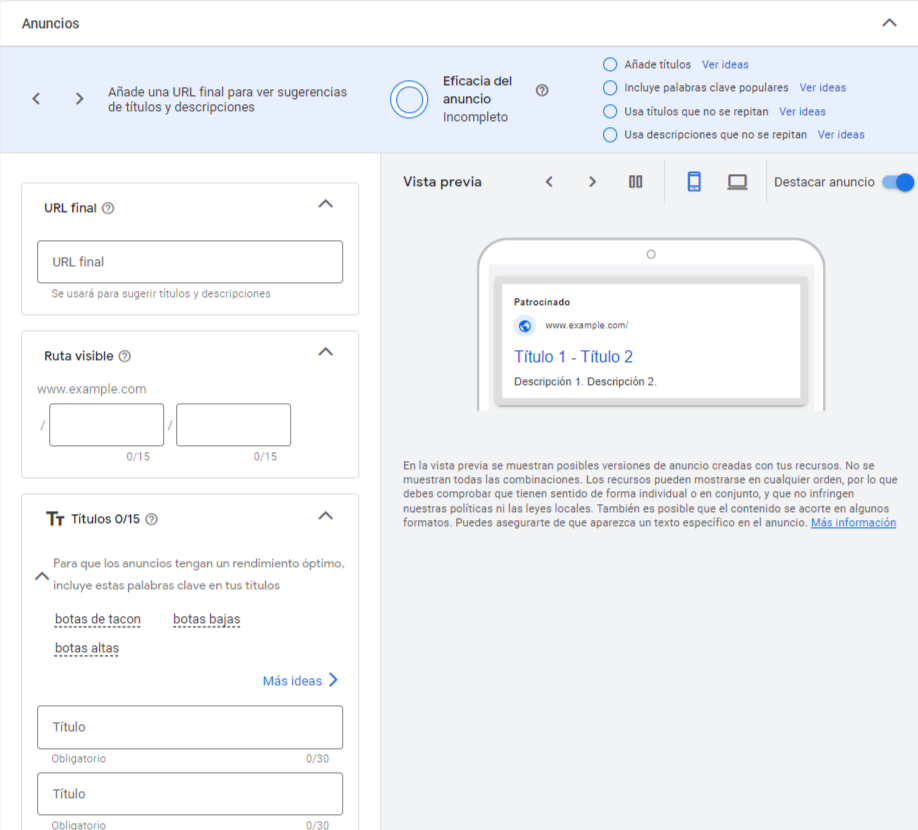Collapse the Anuncios section
This screenshot has height=830, width=918.
(x=889, y=23)
